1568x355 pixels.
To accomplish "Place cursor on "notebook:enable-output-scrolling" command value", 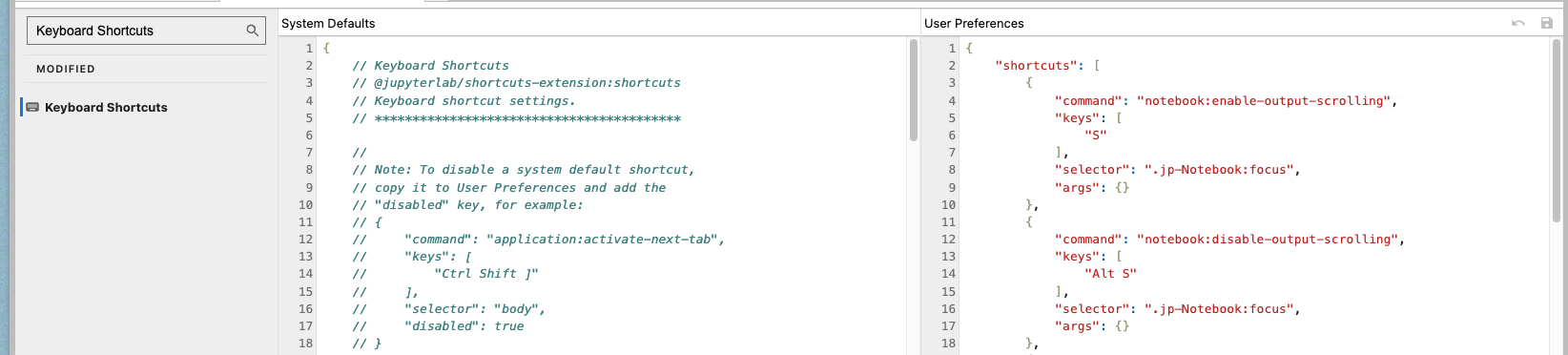I will coord(1264,100).
